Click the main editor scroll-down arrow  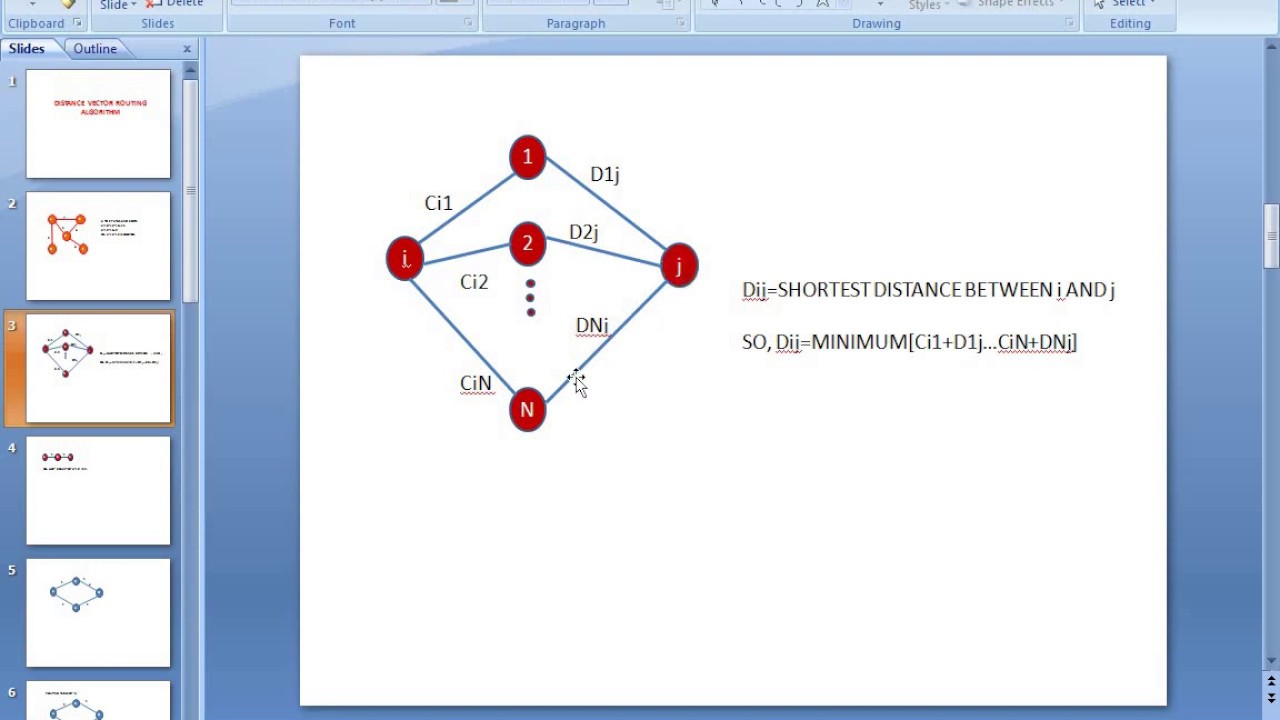1272,661
